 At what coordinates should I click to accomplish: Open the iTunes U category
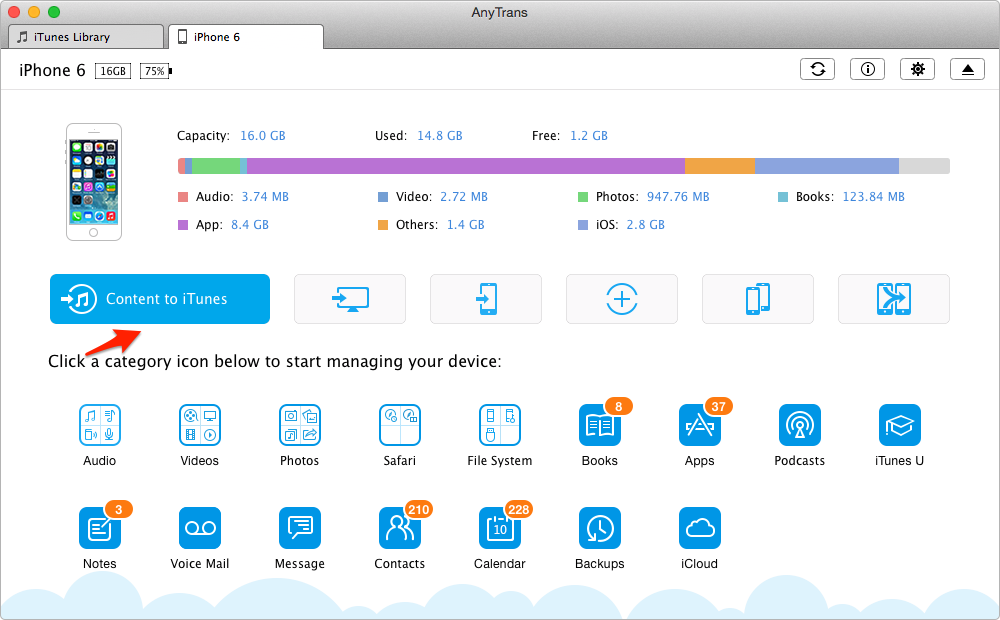[900, 425]
